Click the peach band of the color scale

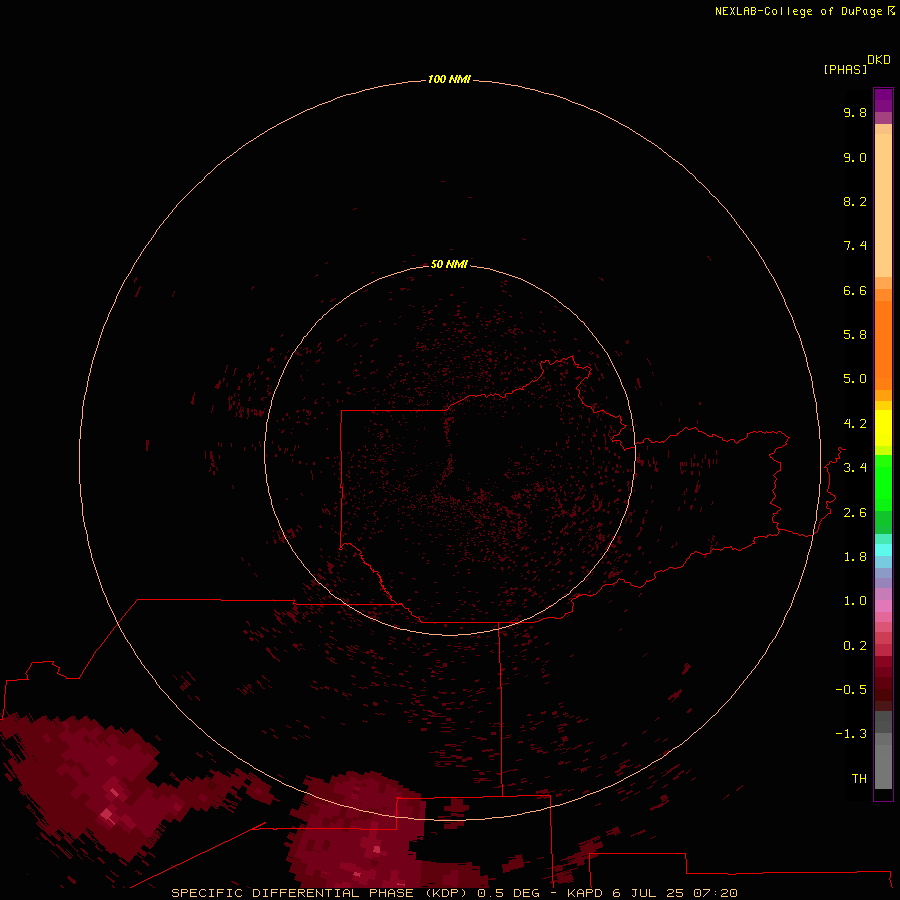tap(883, 205)
